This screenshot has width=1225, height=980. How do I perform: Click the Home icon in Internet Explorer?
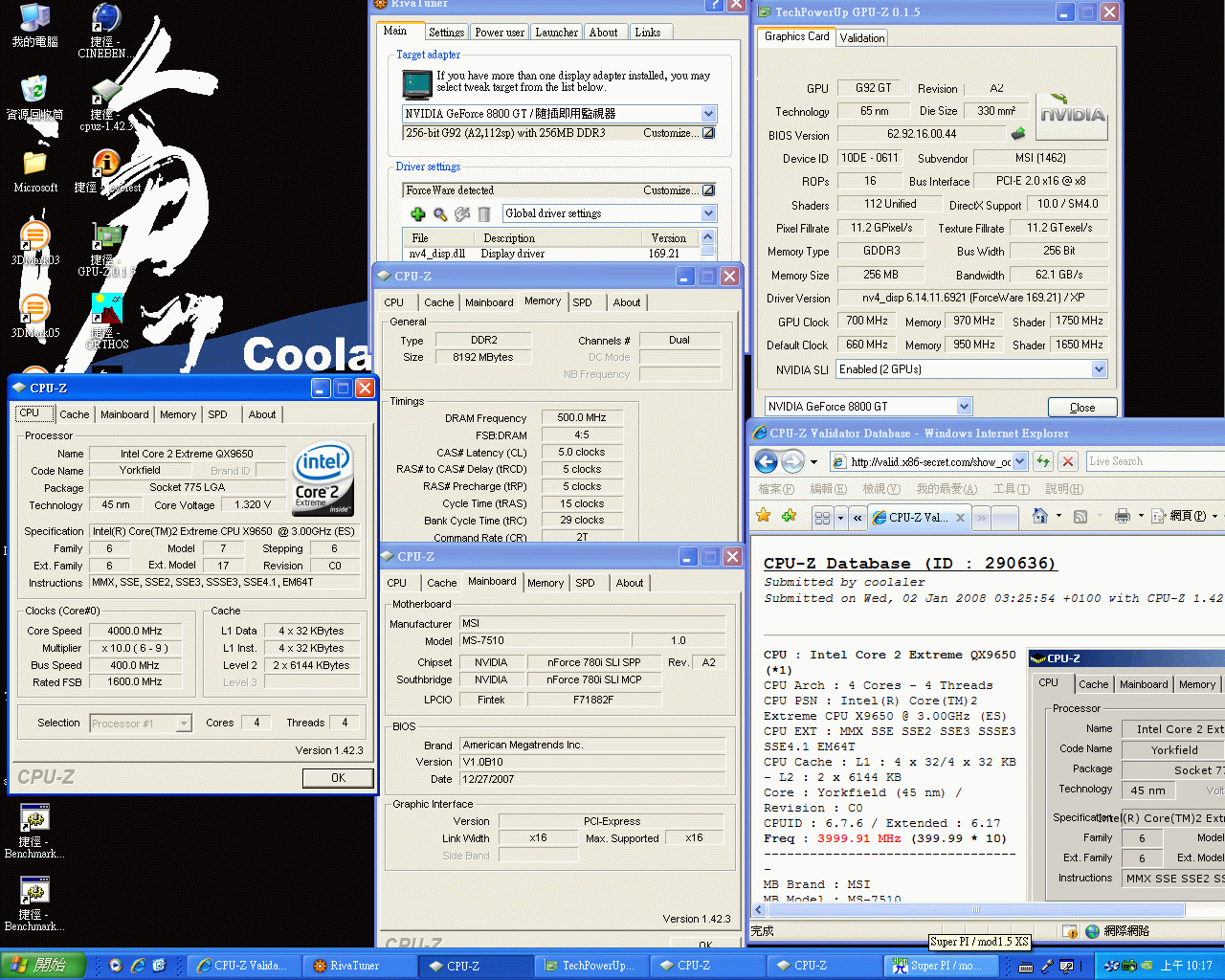(x=1040, y=516)
